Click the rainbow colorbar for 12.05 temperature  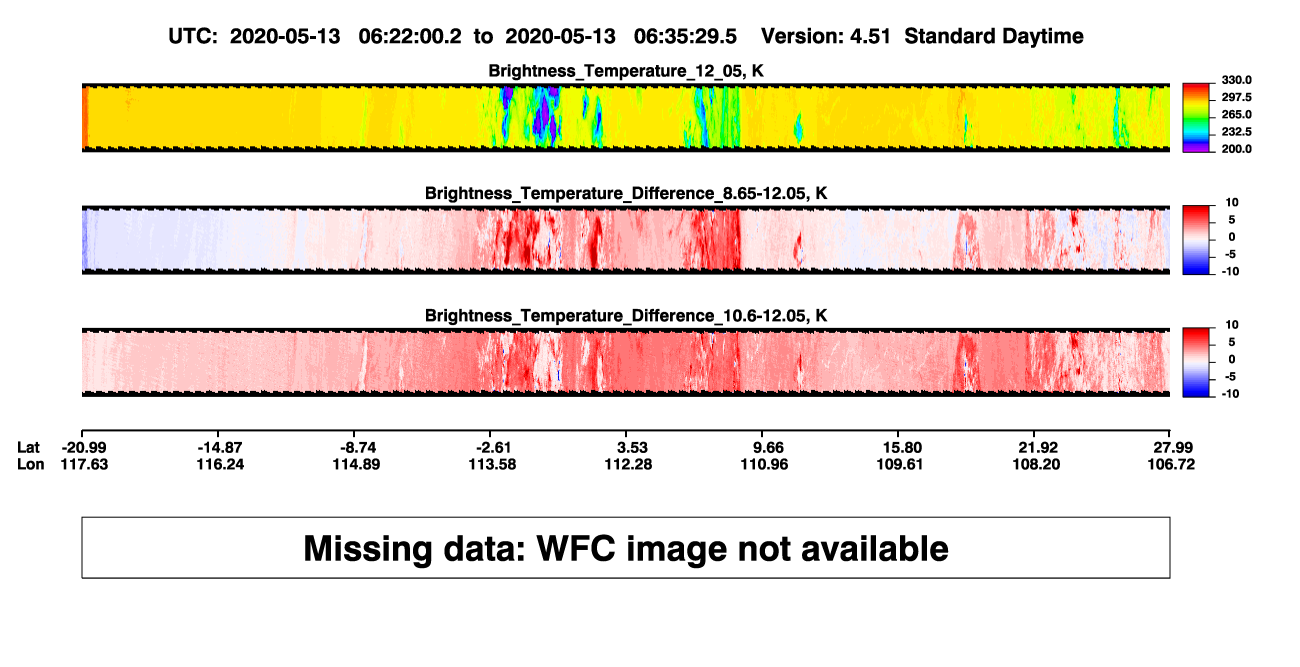[x=1195, y=117]
